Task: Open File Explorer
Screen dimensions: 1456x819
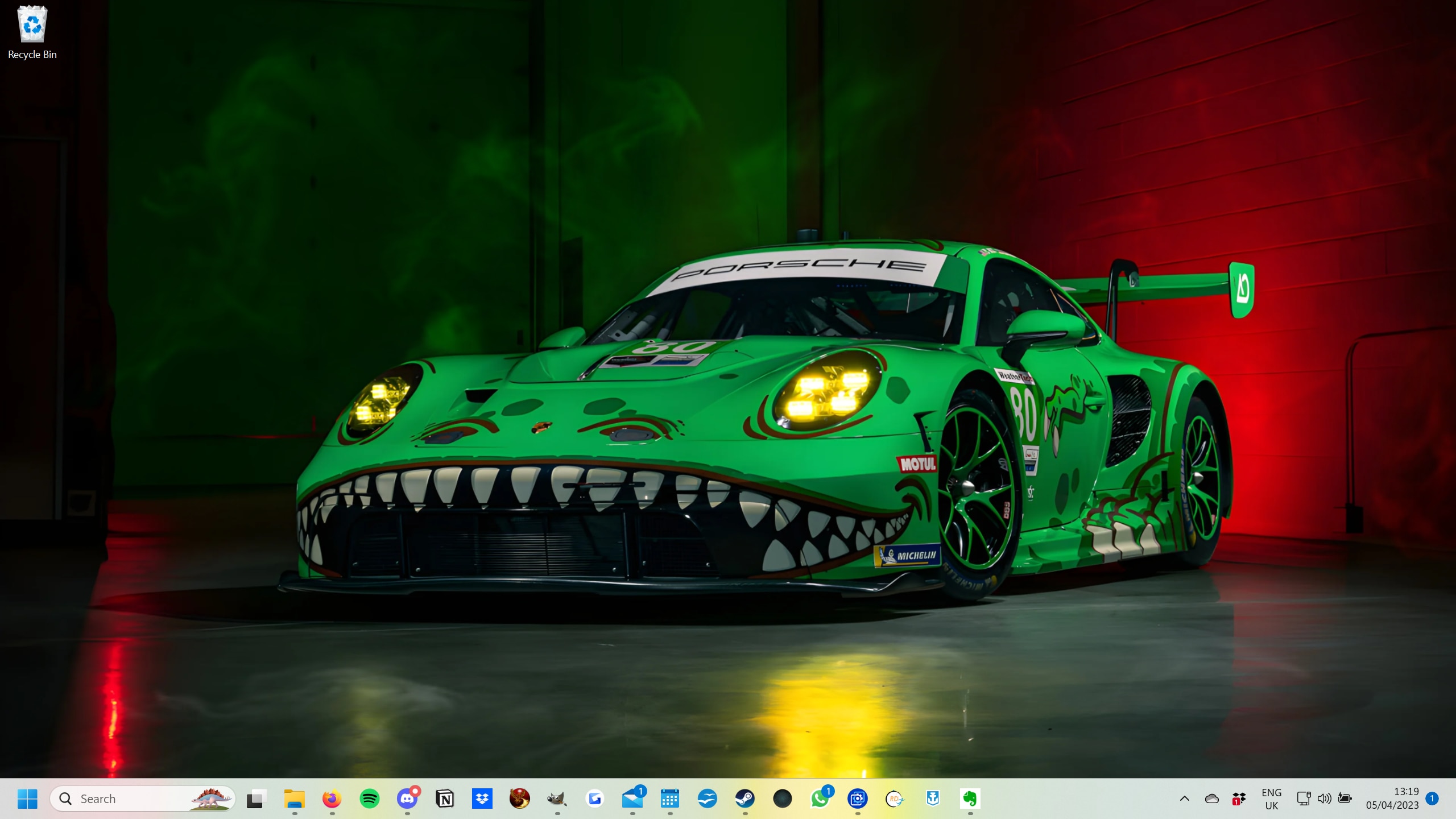Action: point(294,799)
